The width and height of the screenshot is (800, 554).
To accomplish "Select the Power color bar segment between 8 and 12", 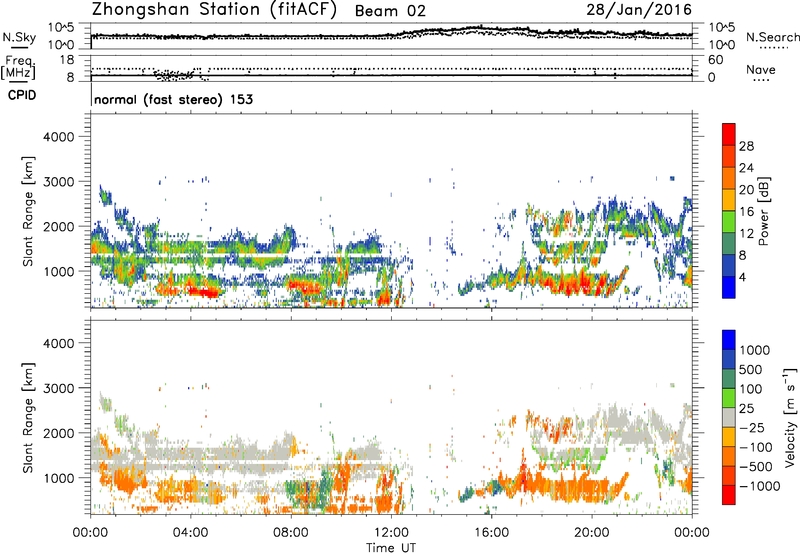I will pyautogui.click(x=729, y=244).
